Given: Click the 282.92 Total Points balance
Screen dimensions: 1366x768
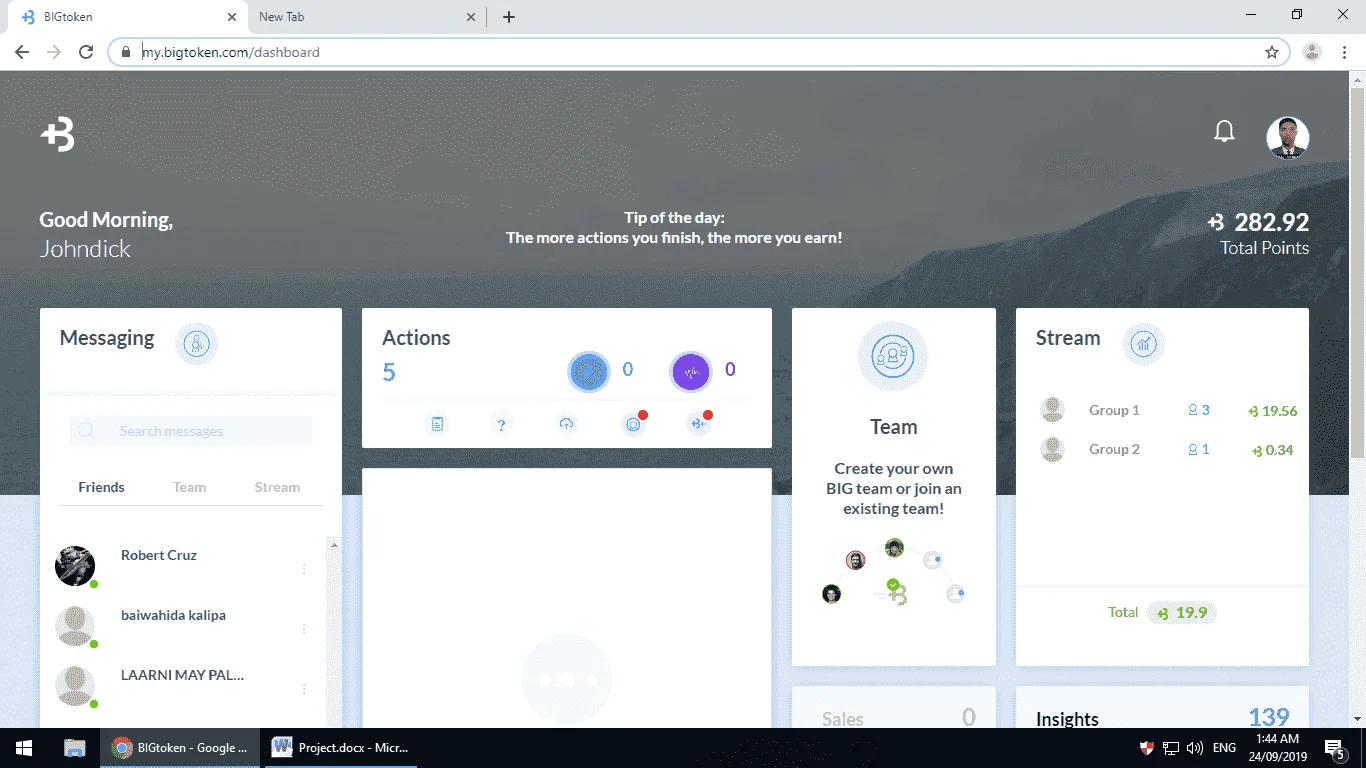Looking at the screenshot, I should pos(1259,222).
